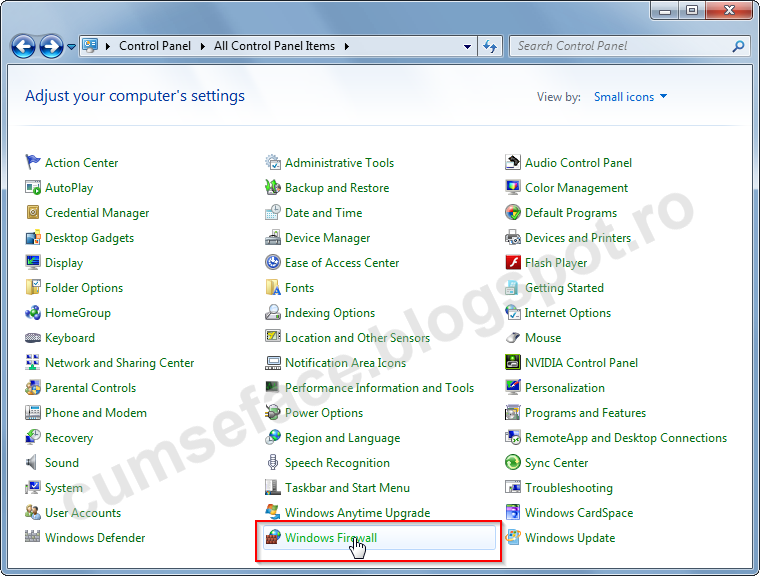Open RemoteApp and Desktop Connections

pyautogui.click(x=626, y=438)
